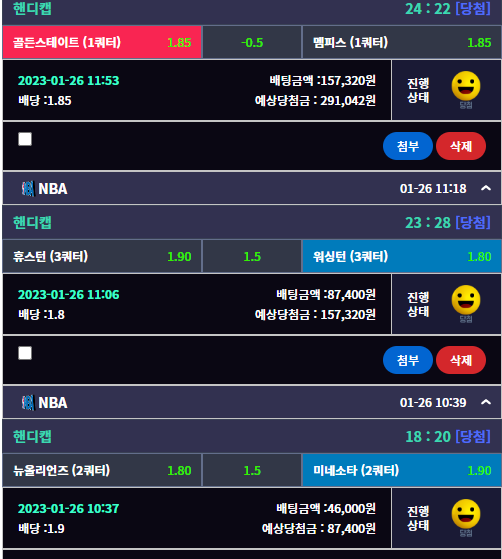Click NBA league logo dated 01-26 10:39

click(x=28, y=402)
